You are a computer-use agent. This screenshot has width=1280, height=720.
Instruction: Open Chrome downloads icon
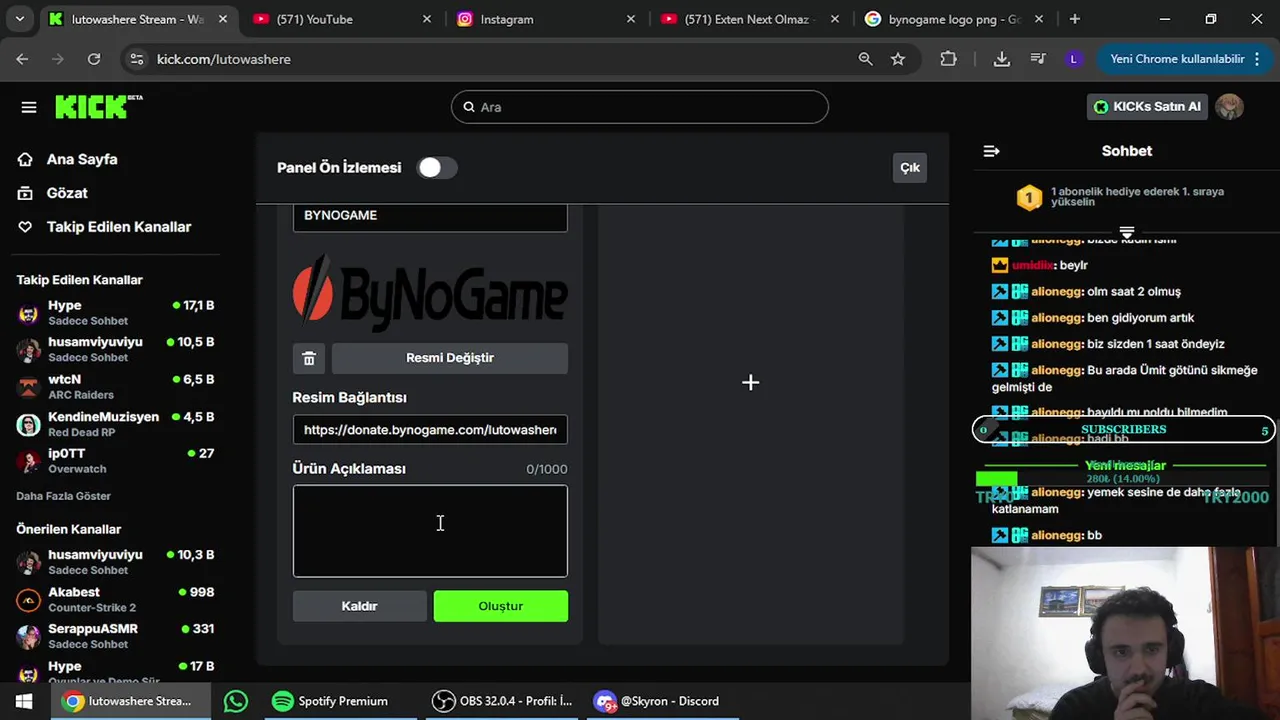1002,59
